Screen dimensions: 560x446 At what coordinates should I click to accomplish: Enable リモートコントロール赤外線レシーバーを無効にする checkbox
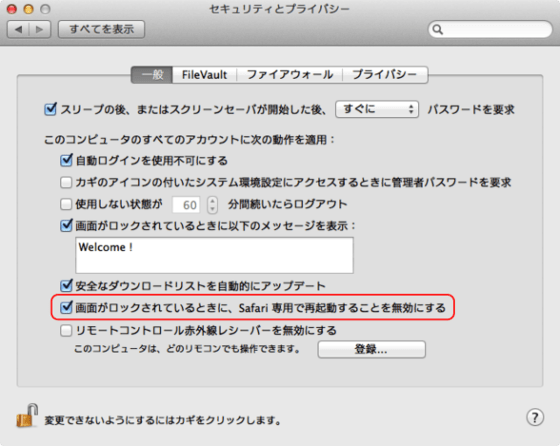66,330
